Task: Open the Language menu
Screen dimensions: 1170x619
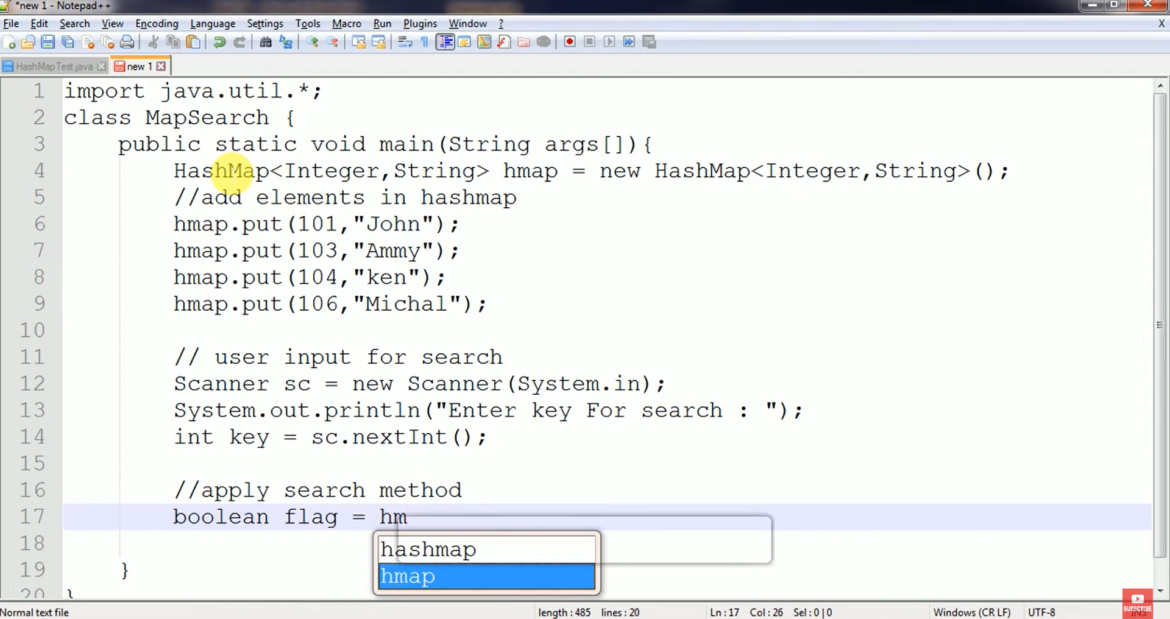Action: tap(213, 23)
